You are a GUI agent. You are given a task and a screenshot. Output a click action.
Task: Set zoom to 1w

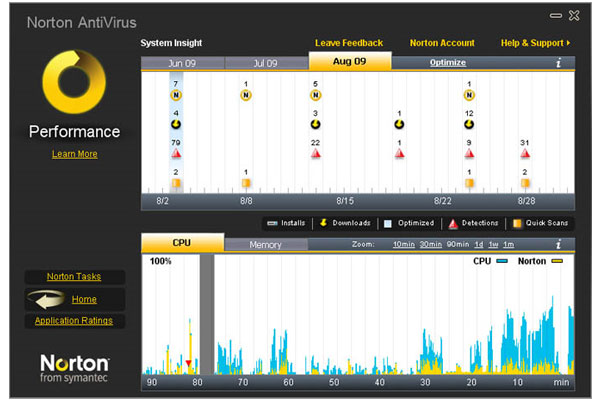coord(494,244)
